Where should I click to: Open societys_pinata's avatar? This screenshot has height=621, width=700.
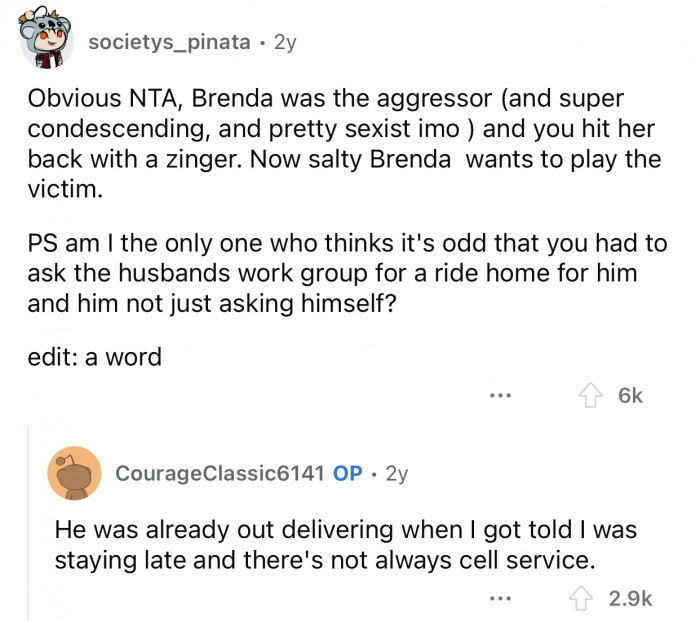tap(46, 38)
